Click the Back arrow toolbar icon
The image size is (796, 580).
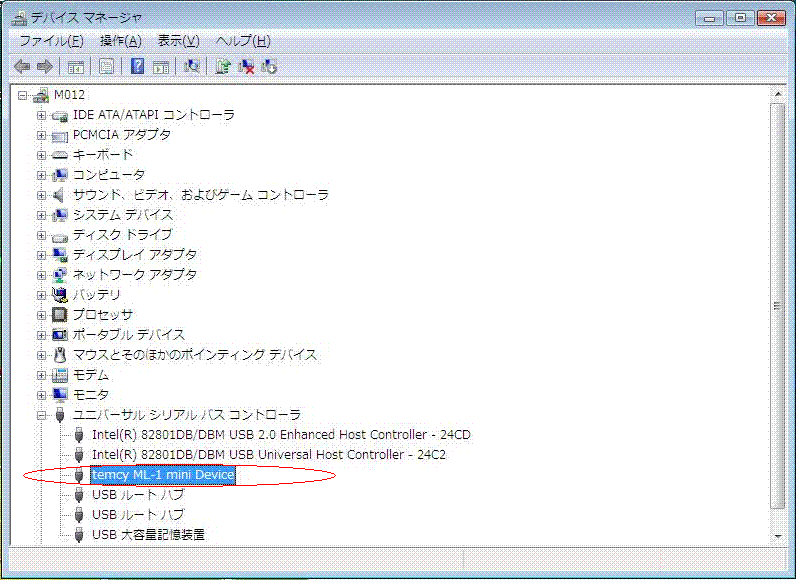(22, 66)
